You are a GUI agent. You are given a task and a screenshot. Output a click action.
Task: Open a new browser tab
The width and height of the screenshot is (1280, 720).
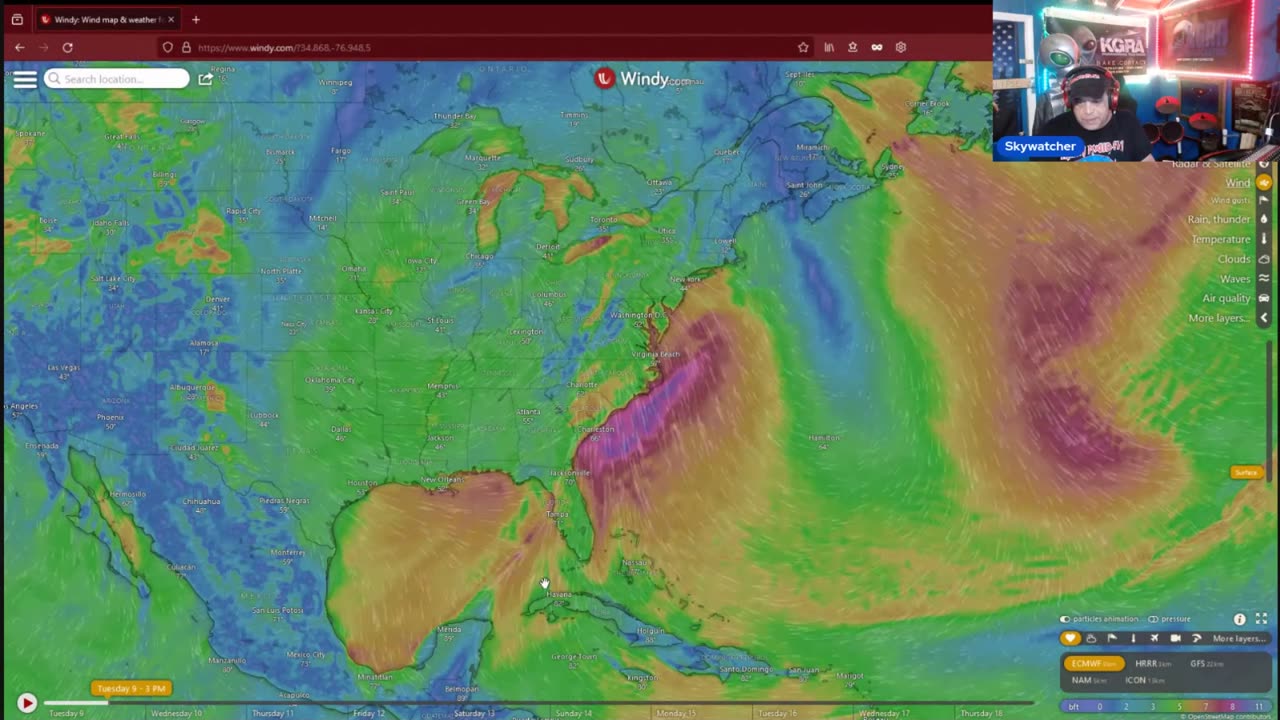196,19
